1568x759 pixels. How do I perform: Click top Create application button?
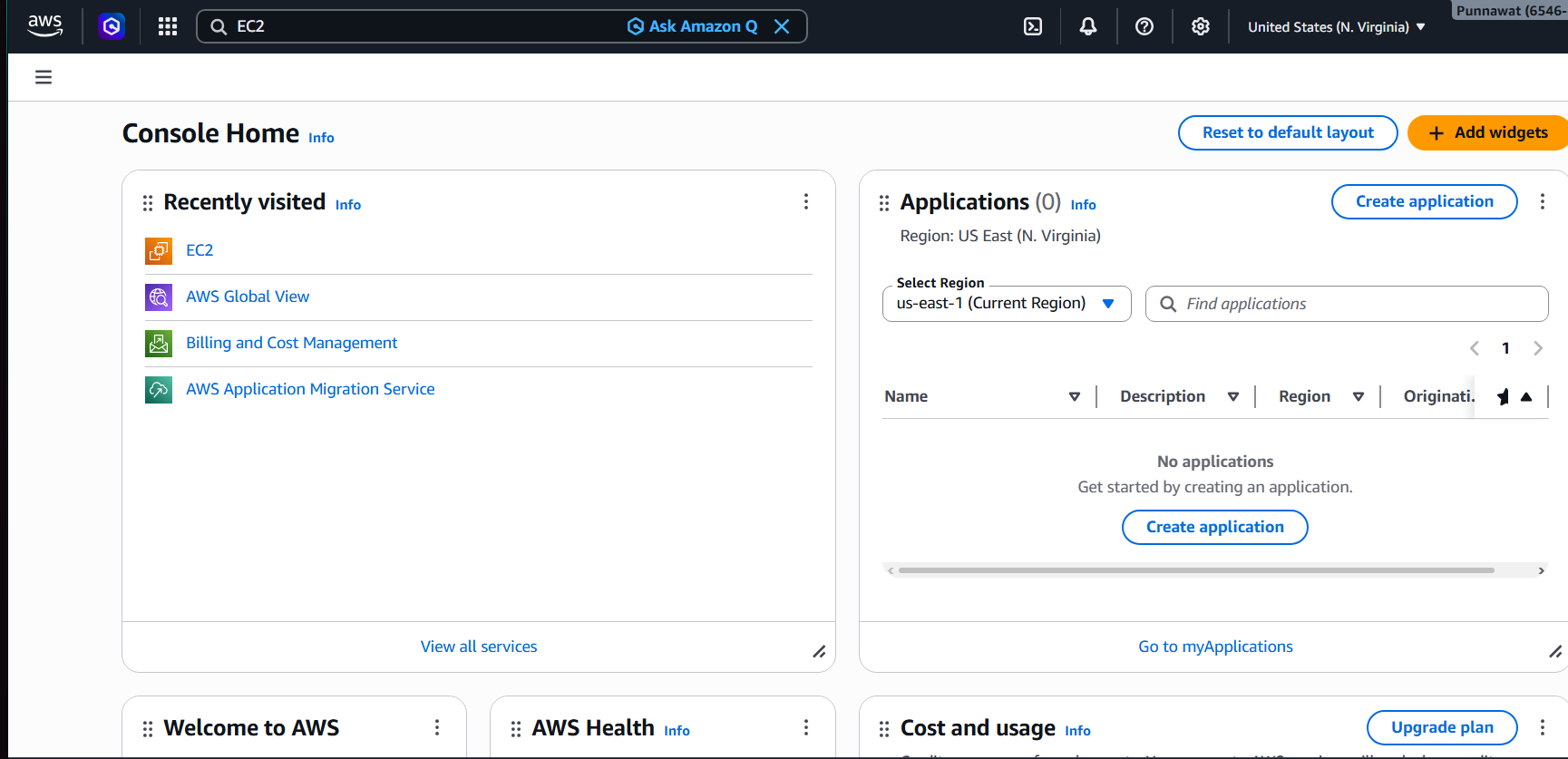click(1425, 201)
